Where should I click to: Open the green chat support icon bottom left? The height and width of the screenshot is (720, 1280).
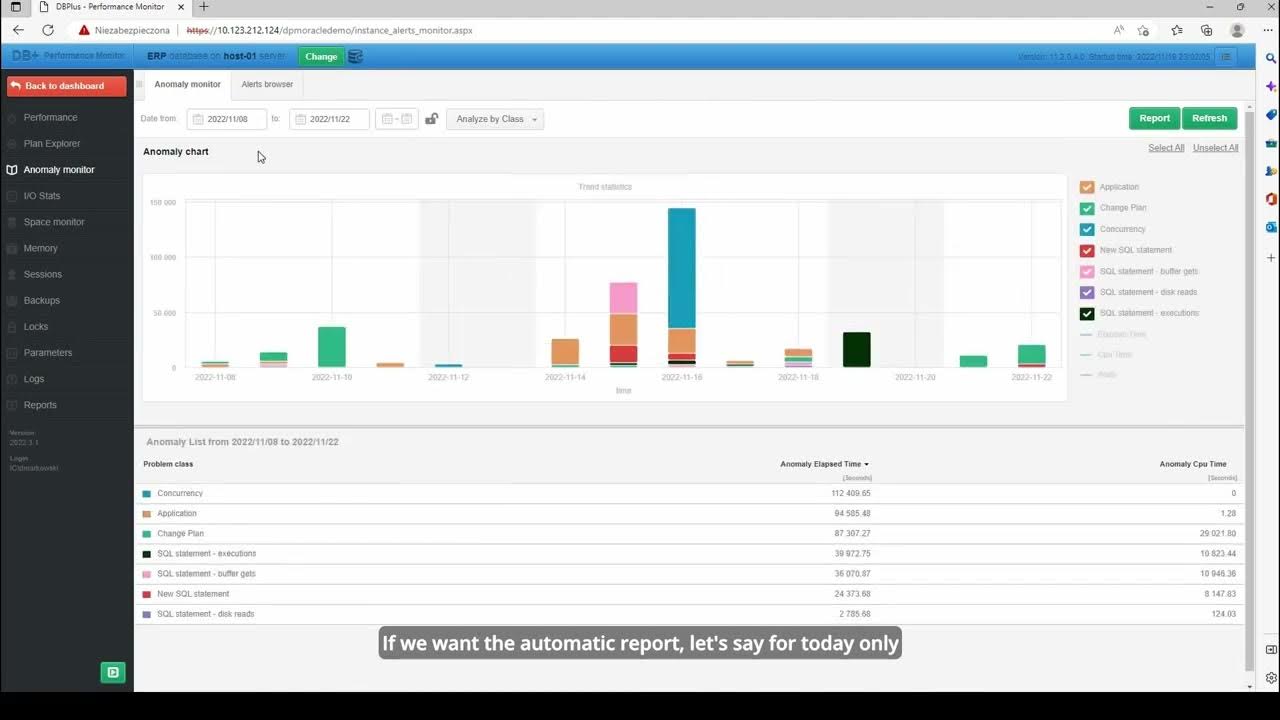coord(112,672)
